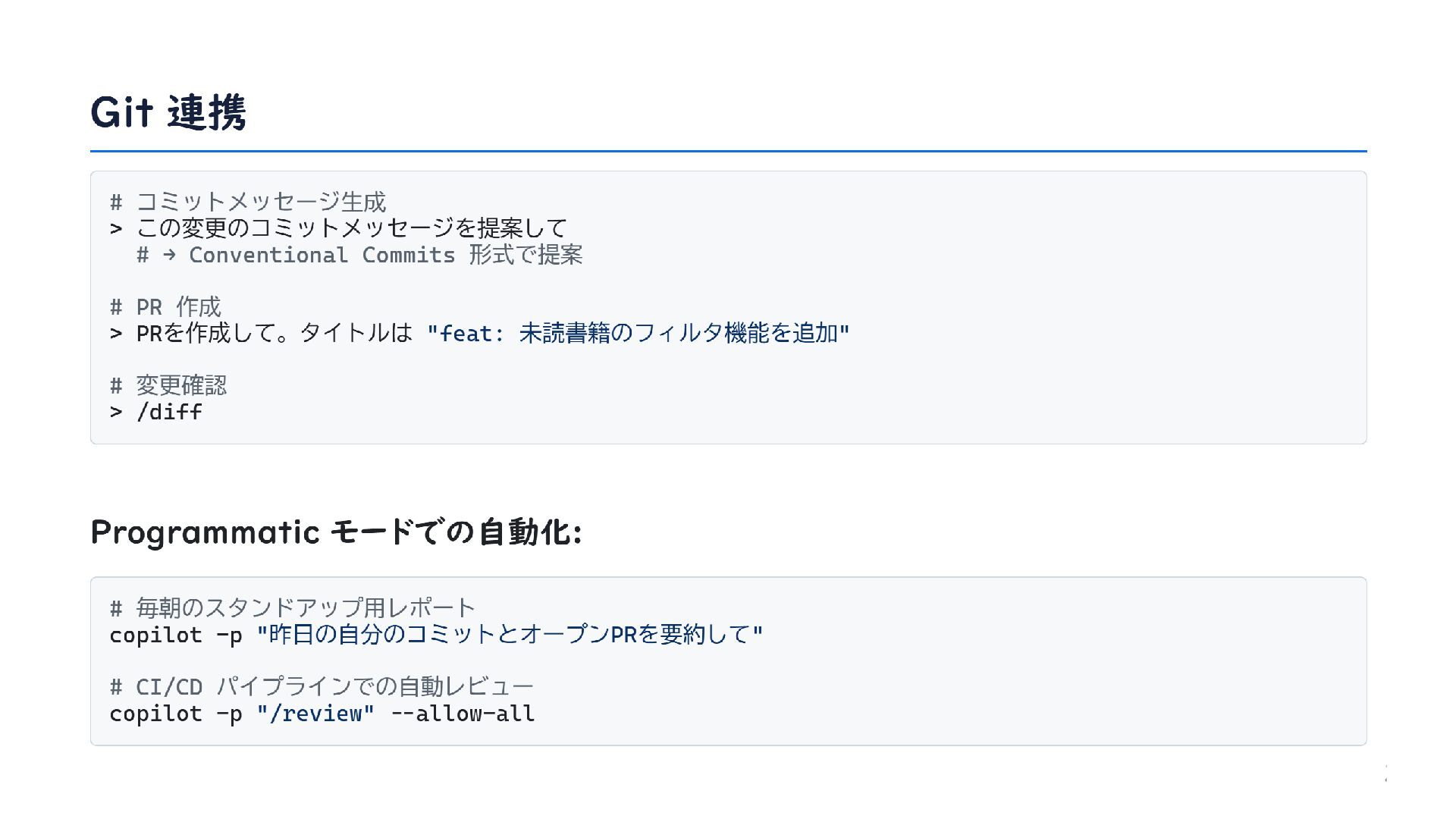Click the "形式で提案" text after Conventional Commits
The height and width of the screenshot is (819, 1456).
coord(526,255)
